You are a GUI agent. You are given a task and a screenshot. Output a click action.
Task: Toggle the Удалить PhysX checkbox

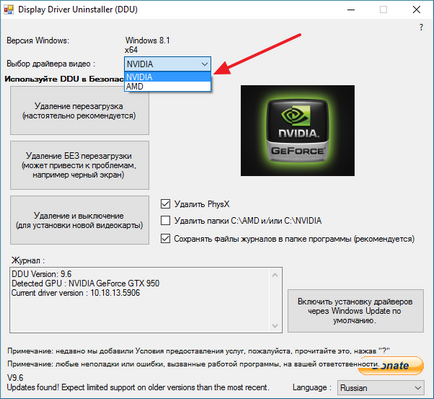(165, 204)
